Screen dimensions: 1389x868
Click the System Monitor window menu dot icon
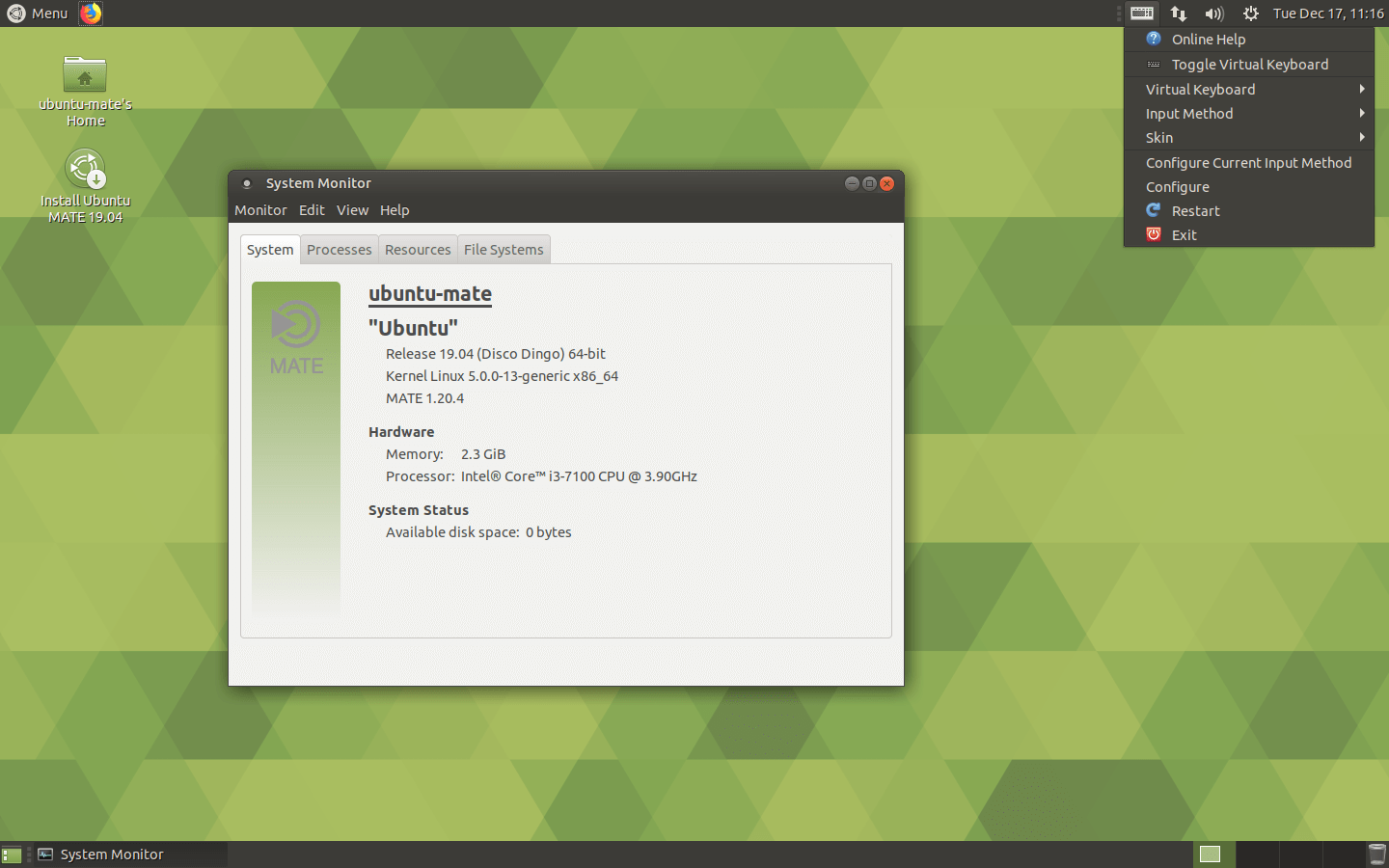pos(247,183)
